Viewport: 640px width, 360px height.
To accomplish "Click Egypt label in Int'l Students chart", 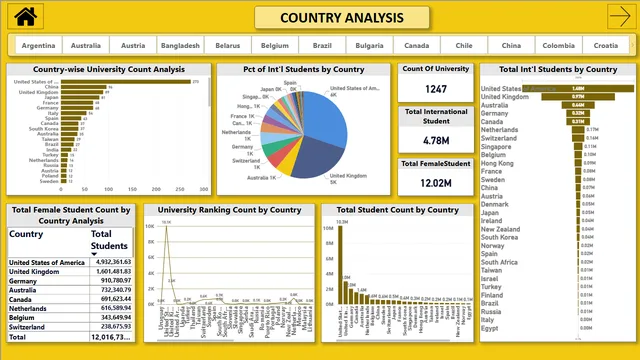I will pyautogui.click(x=489, y=328).
